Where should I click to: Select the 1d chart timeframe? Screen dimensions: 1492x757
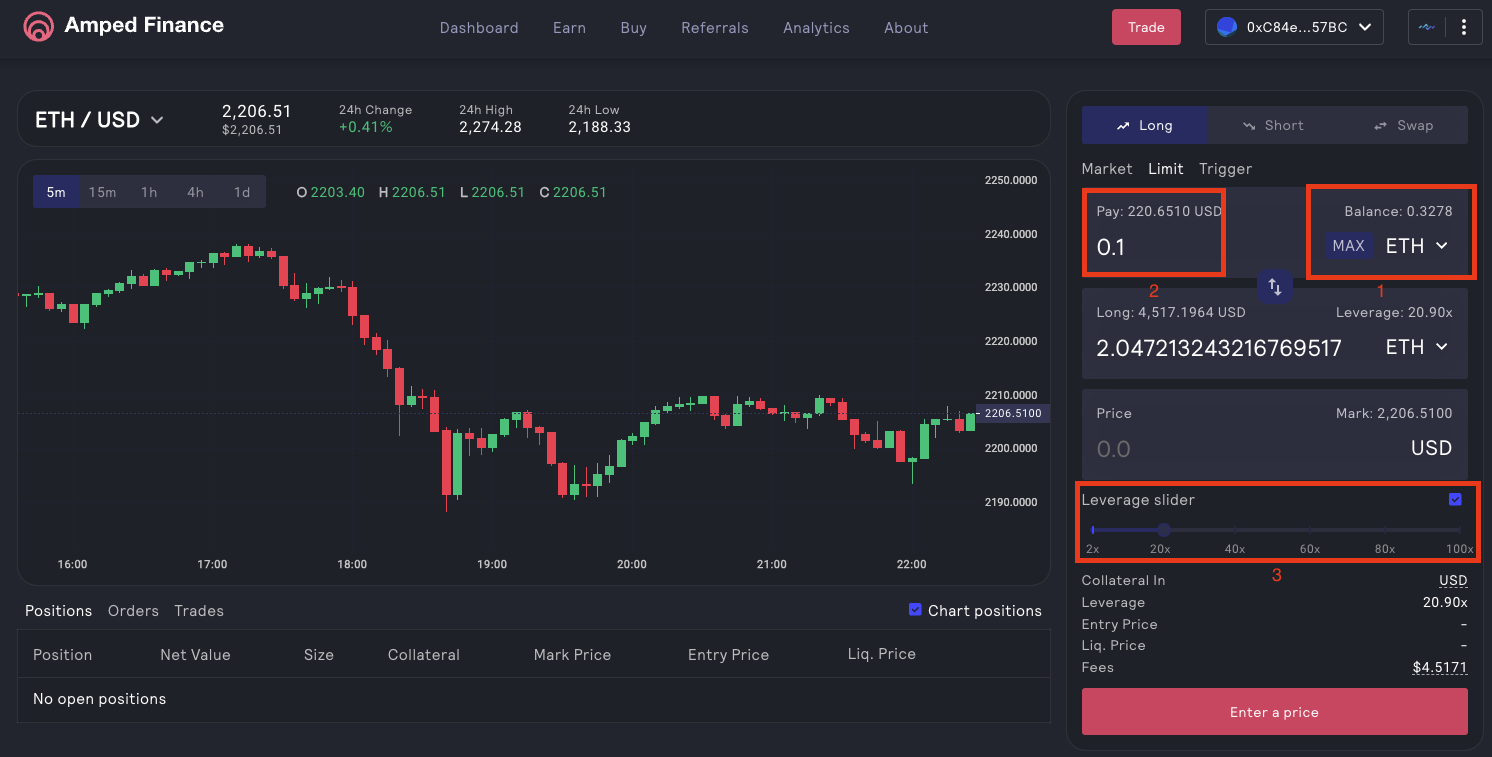tap(242, 192)
